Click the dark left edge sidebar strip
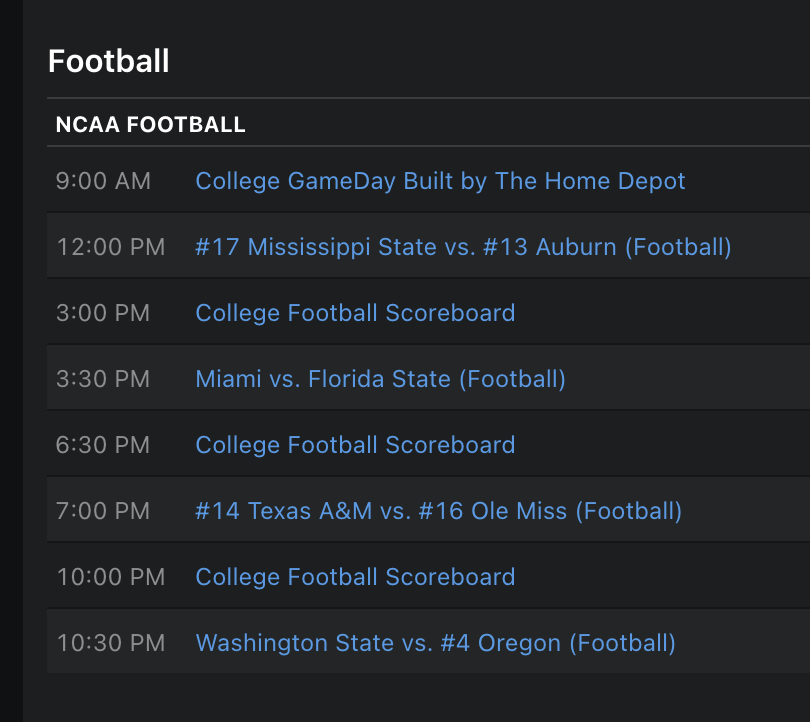 (10, 360)
